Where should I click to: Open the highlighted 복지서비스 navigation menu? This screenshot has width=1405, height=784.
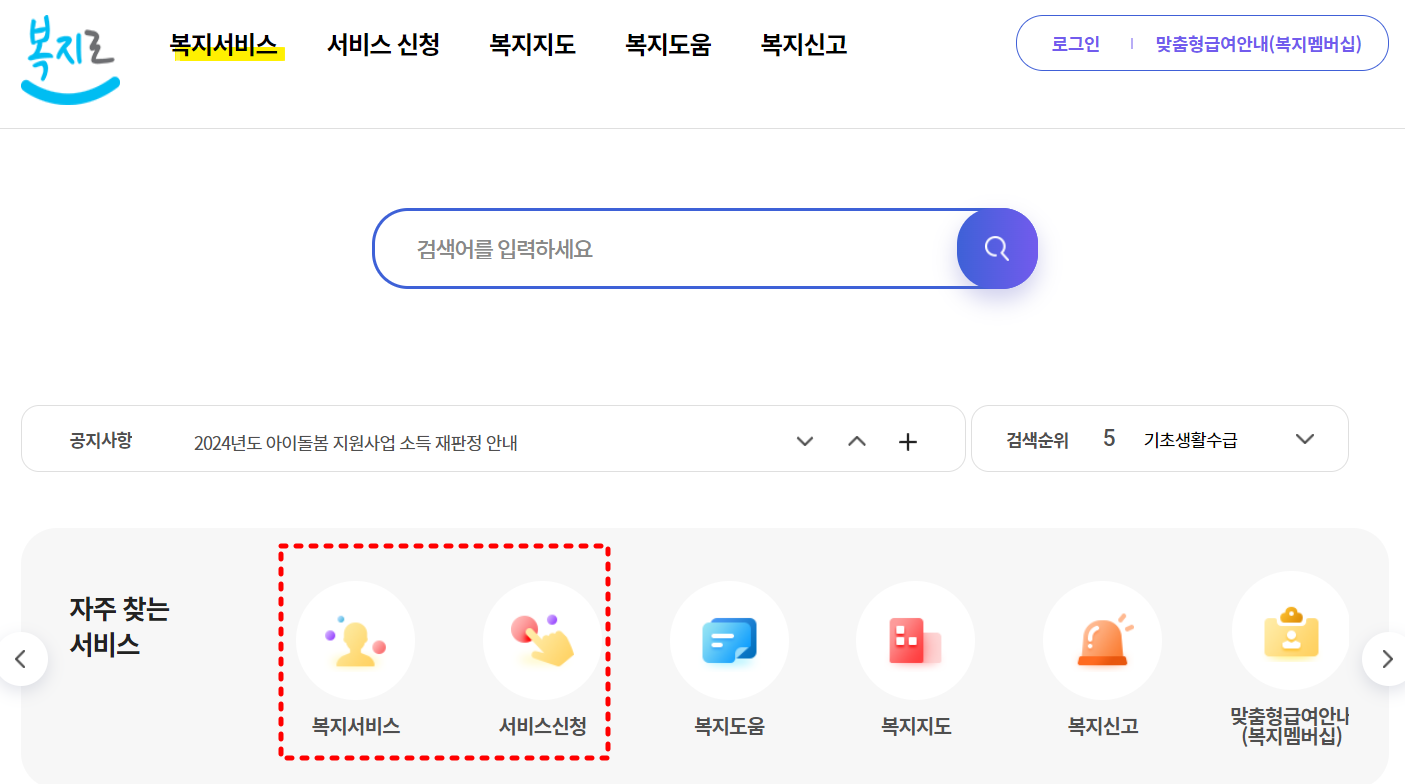coord(226,44)
